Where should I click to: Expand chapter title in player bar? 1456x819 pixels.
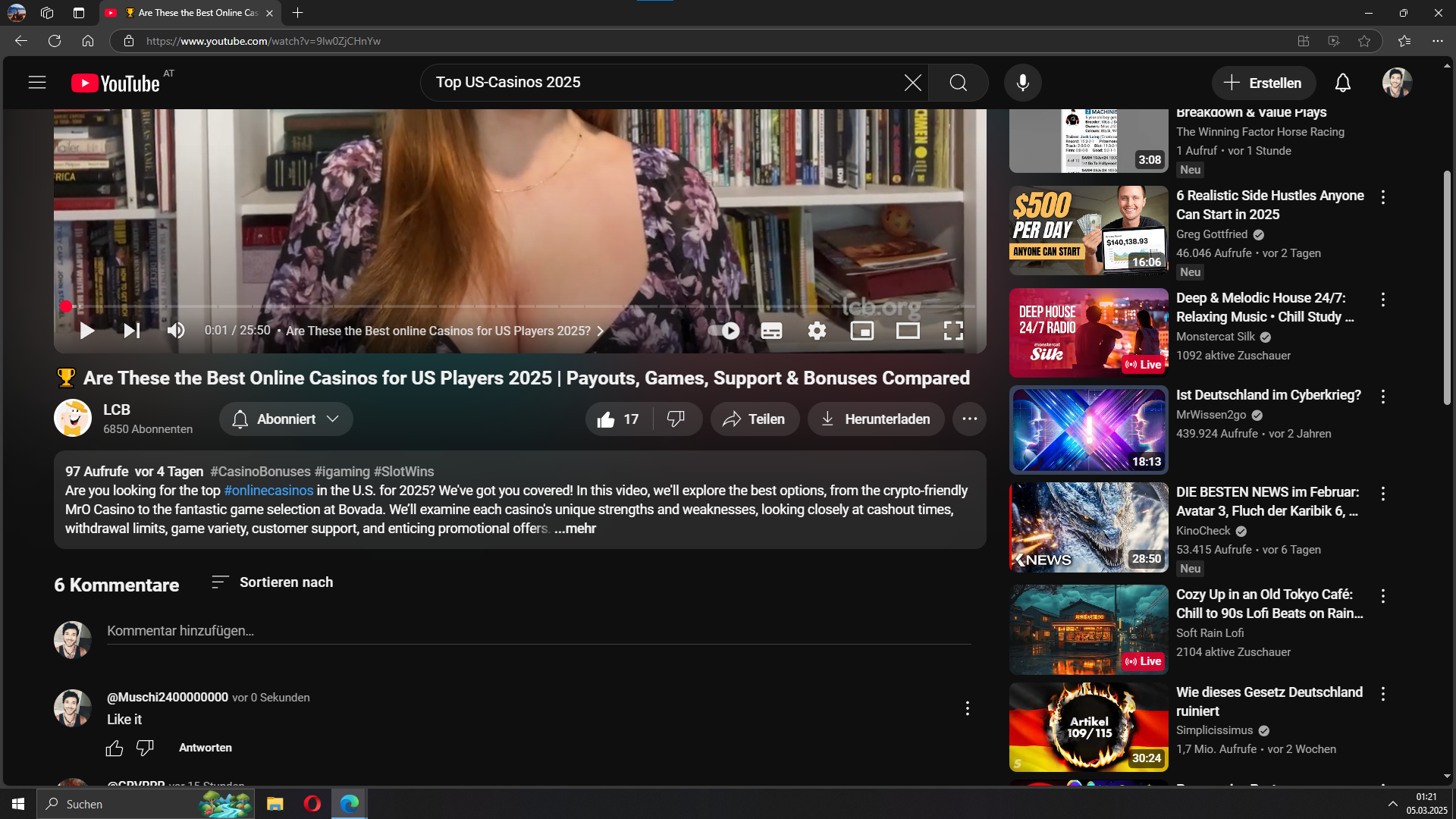[x=445, y=331]
